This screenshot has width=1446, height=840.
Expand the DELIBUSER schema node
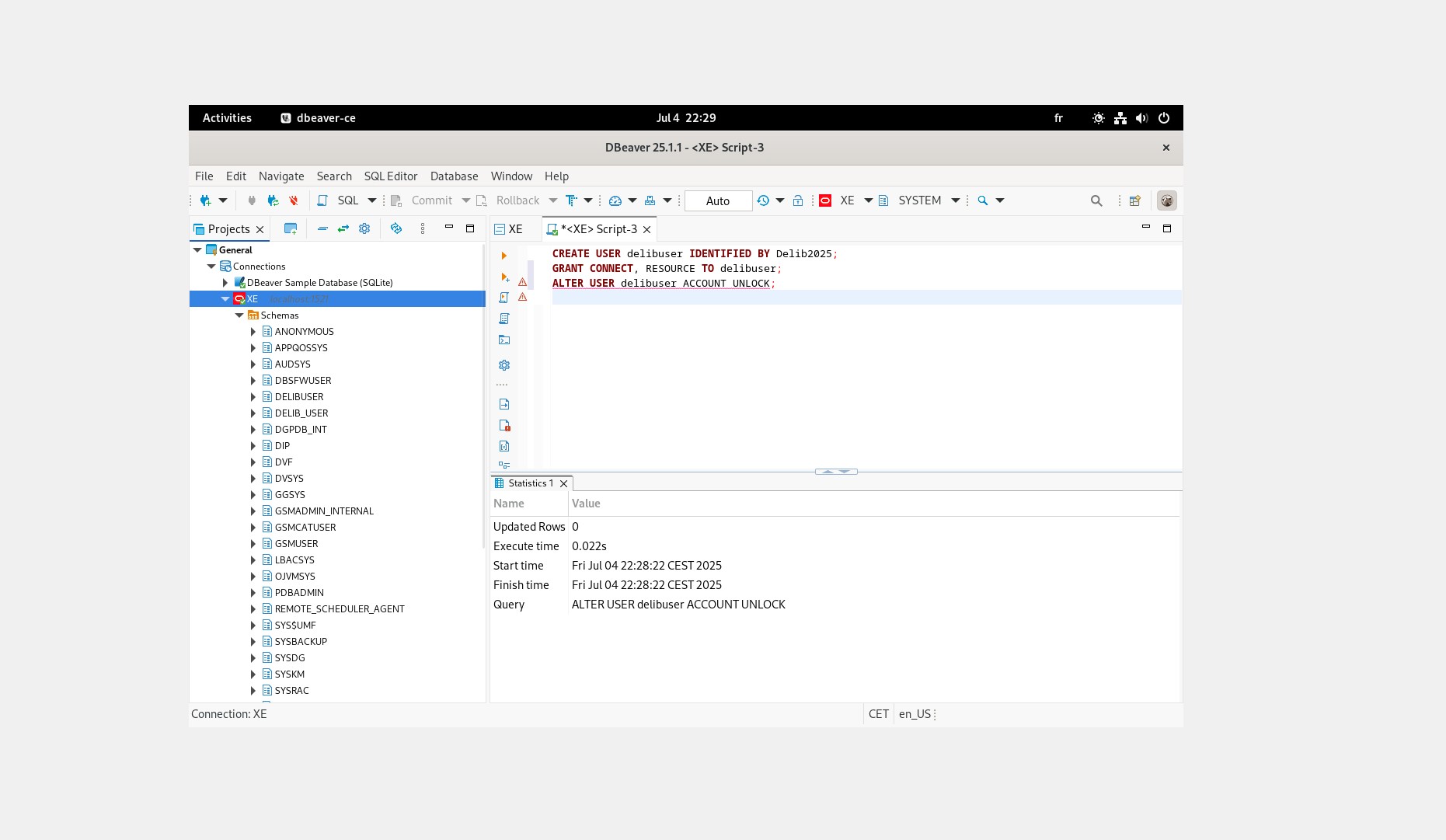pyautogui.click(x=253, y=397)
